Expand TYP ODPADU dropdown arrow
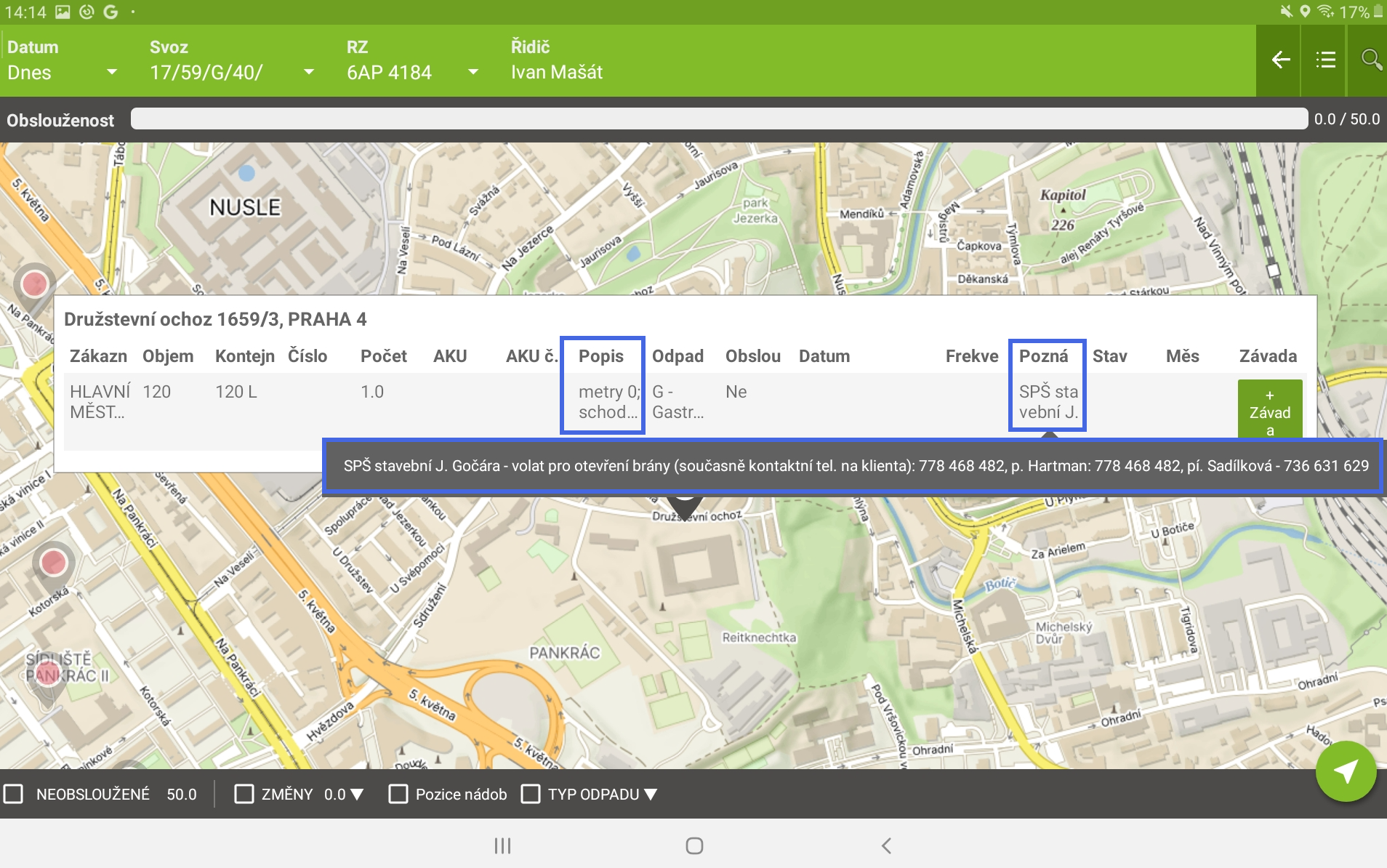 (x=651, y=795)
